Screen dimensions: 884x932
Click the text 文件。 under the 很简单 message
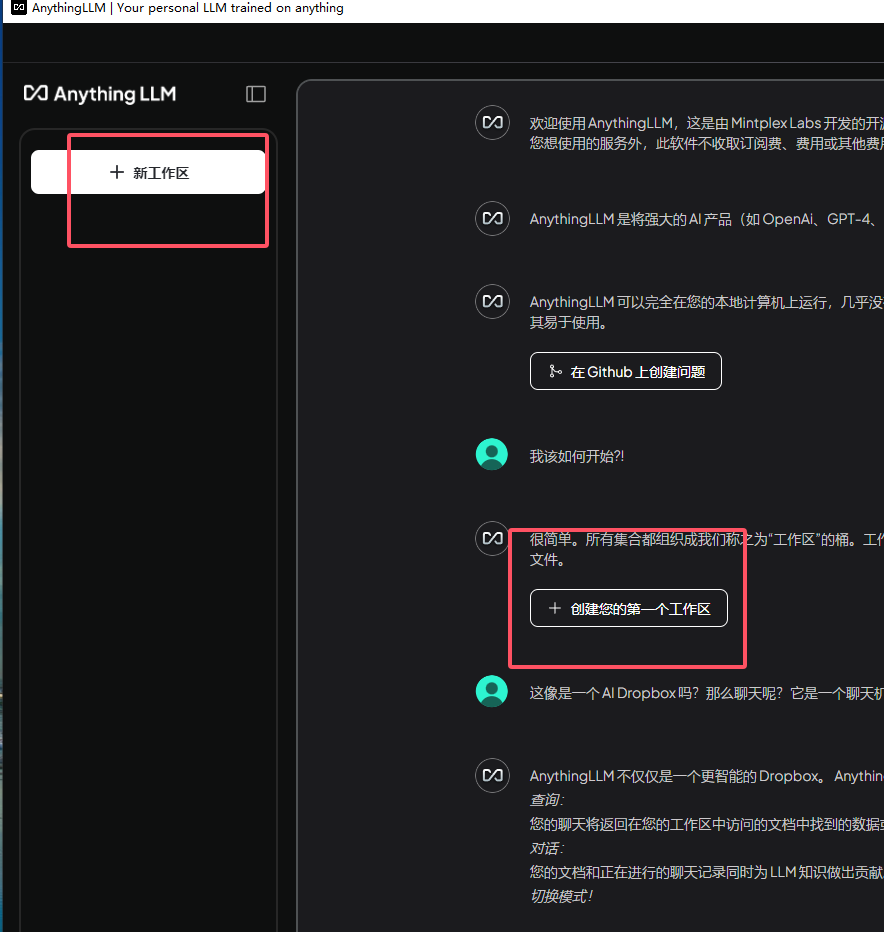(x=548, y=560)
